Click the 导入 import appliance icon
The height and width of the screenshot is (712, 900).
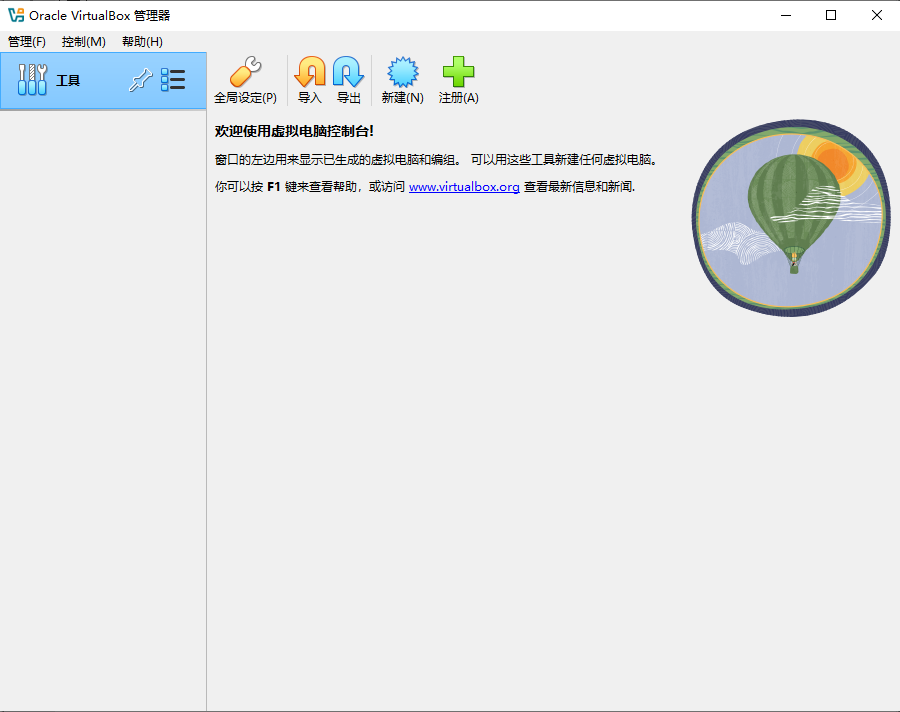[310, 72]
